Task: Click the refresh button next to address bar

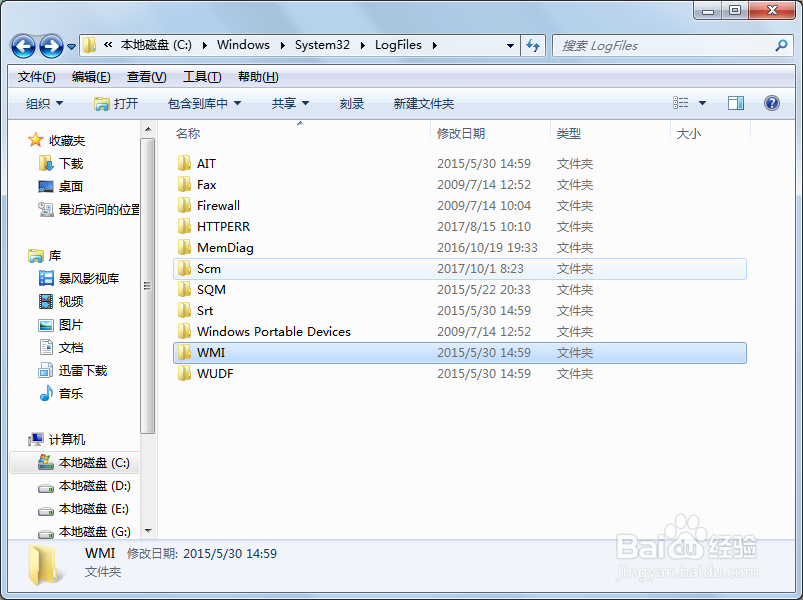Action: coord(533,46)
